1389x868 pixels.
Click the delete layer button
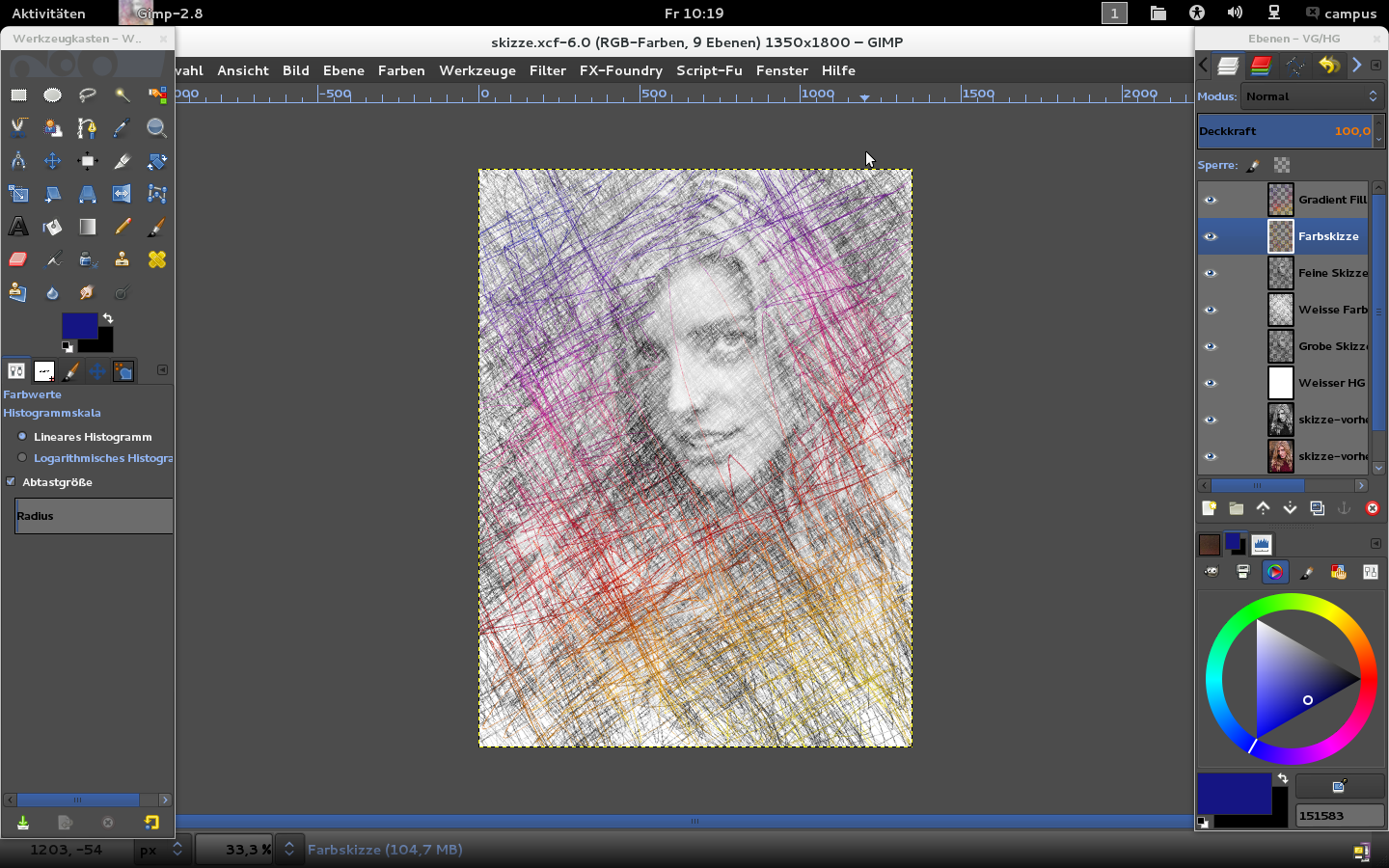click(1372, 508)
